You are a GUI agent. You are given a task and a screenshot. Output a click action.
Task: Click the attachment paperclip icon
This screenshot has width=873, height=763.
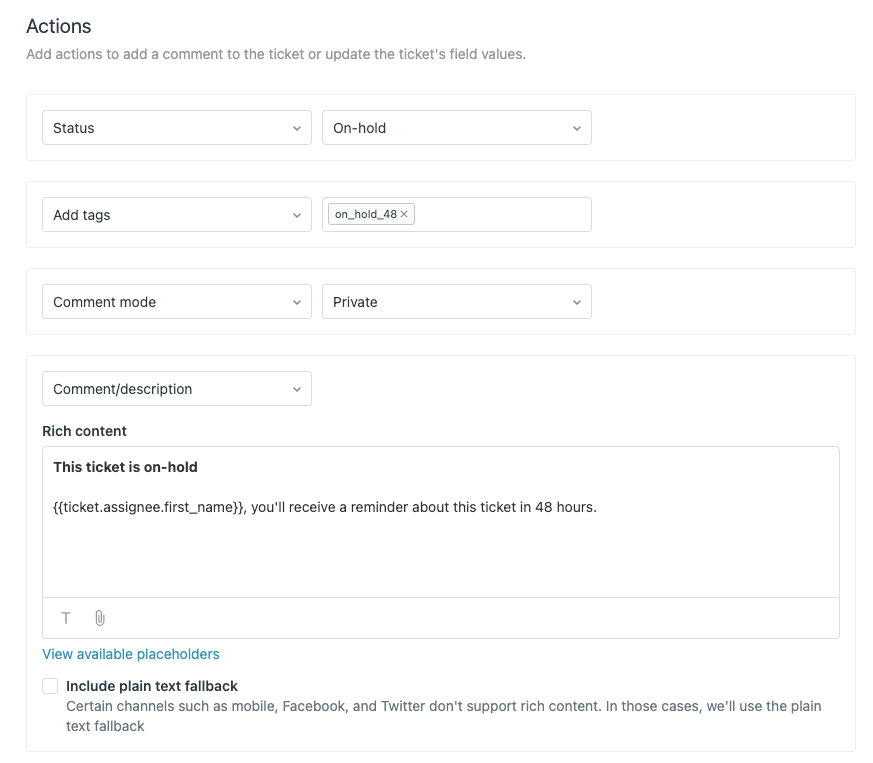[100, 618]
